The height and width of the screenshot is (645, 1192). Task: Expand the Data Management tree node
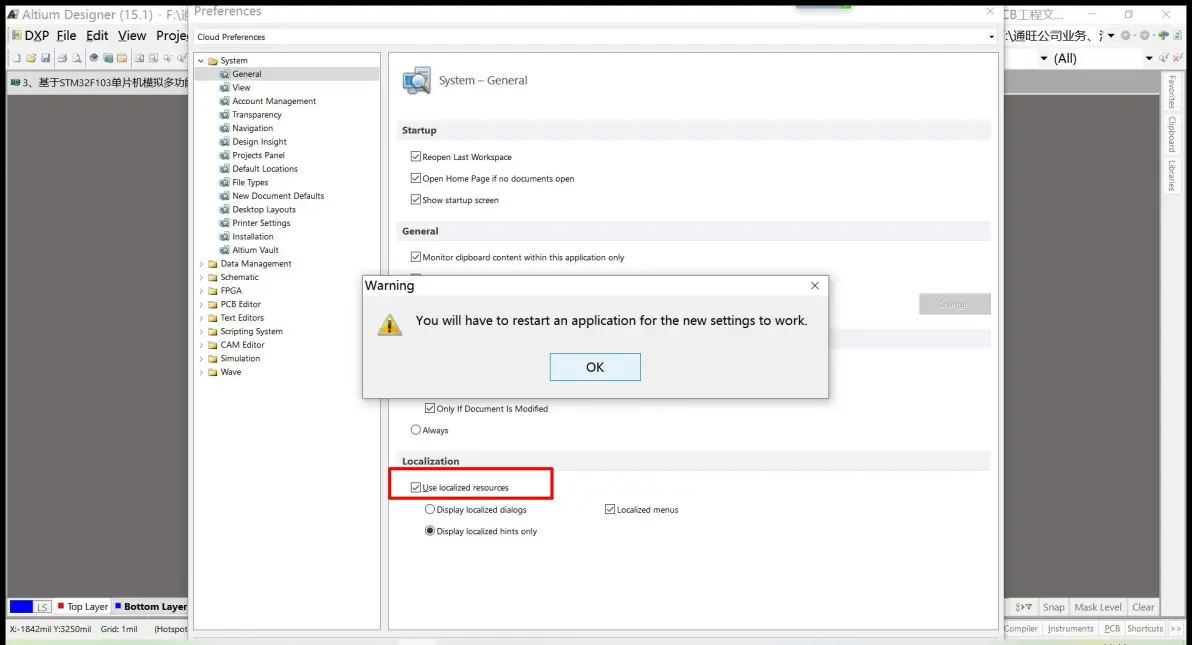click(x=201, y=264)
